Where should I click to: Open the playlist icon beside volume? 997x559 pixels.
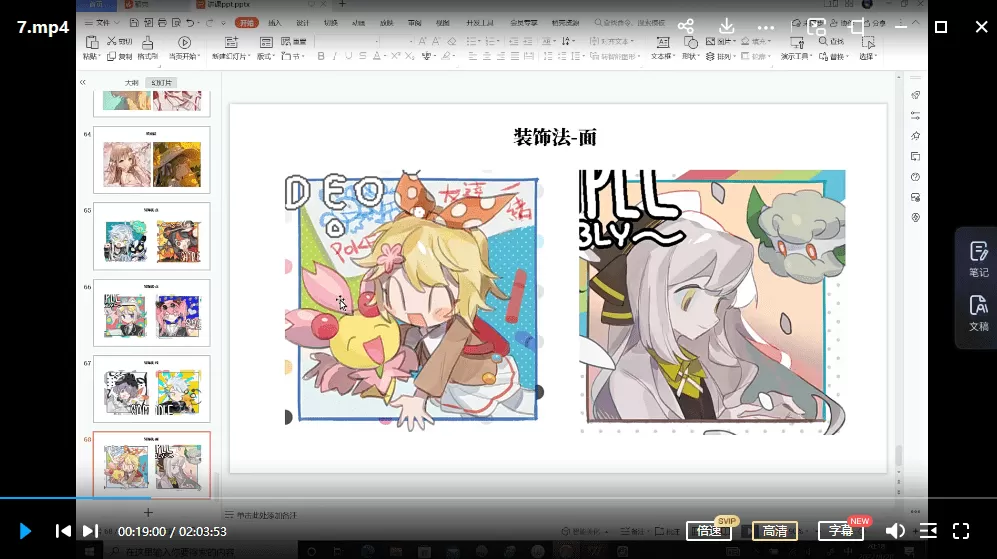(928, 531)
